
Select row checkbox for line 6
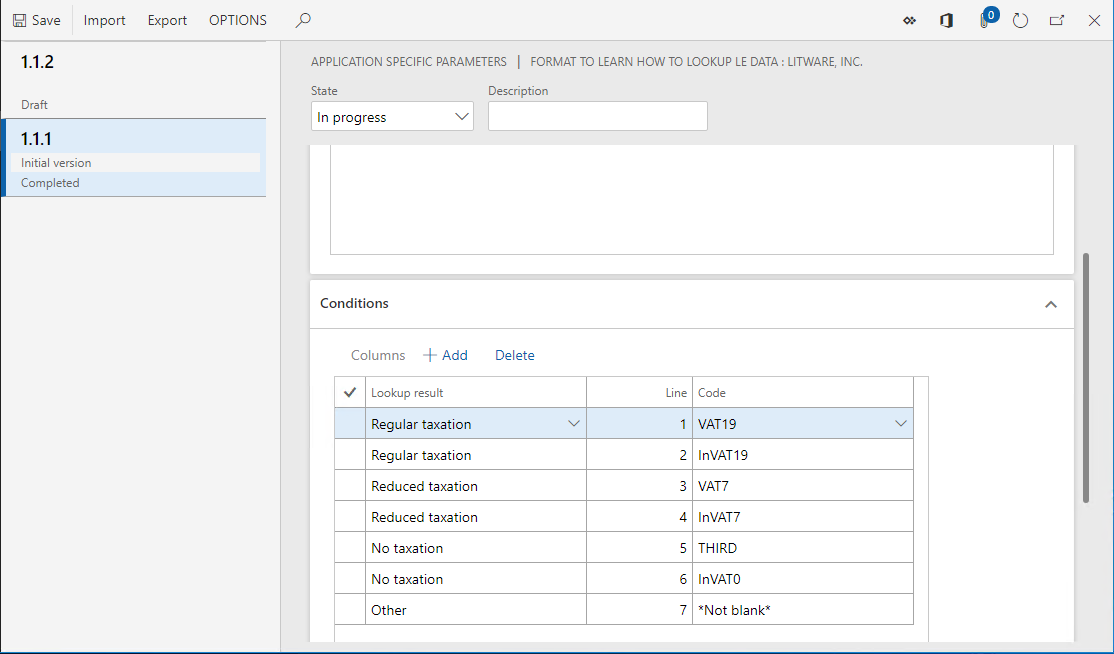[350, 579]
